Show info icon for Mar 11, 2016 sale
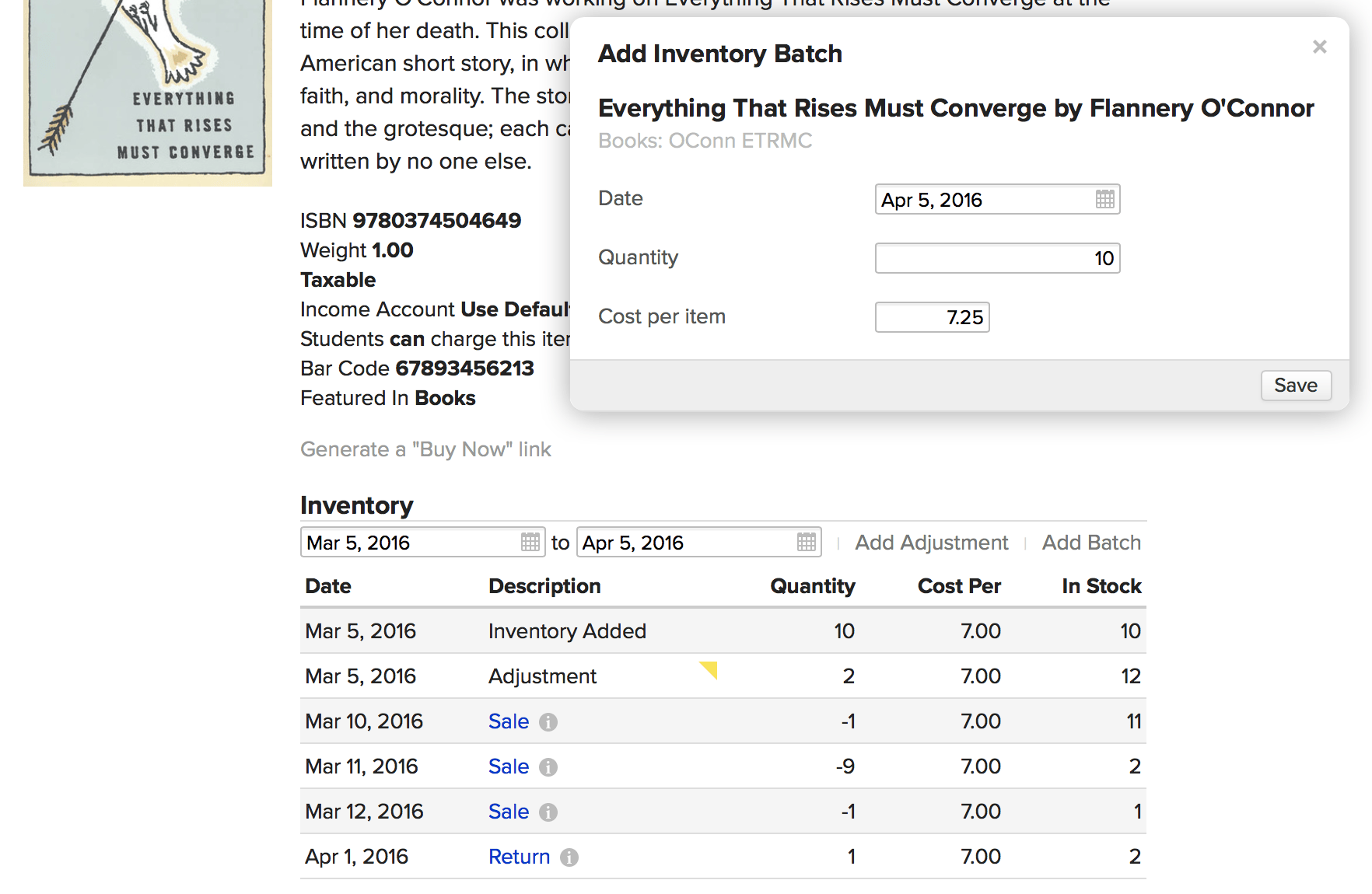 point(548,767)
